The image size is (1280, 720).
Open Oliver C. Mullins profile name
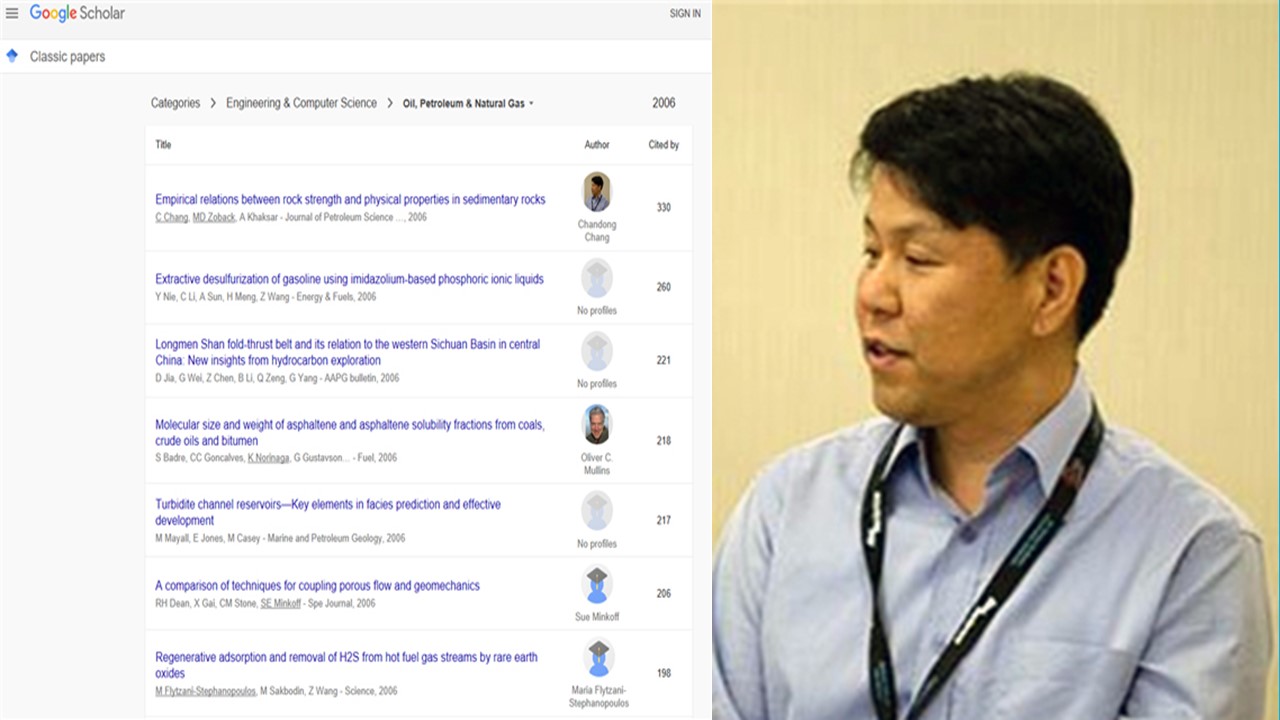click(x=597, y=464)
